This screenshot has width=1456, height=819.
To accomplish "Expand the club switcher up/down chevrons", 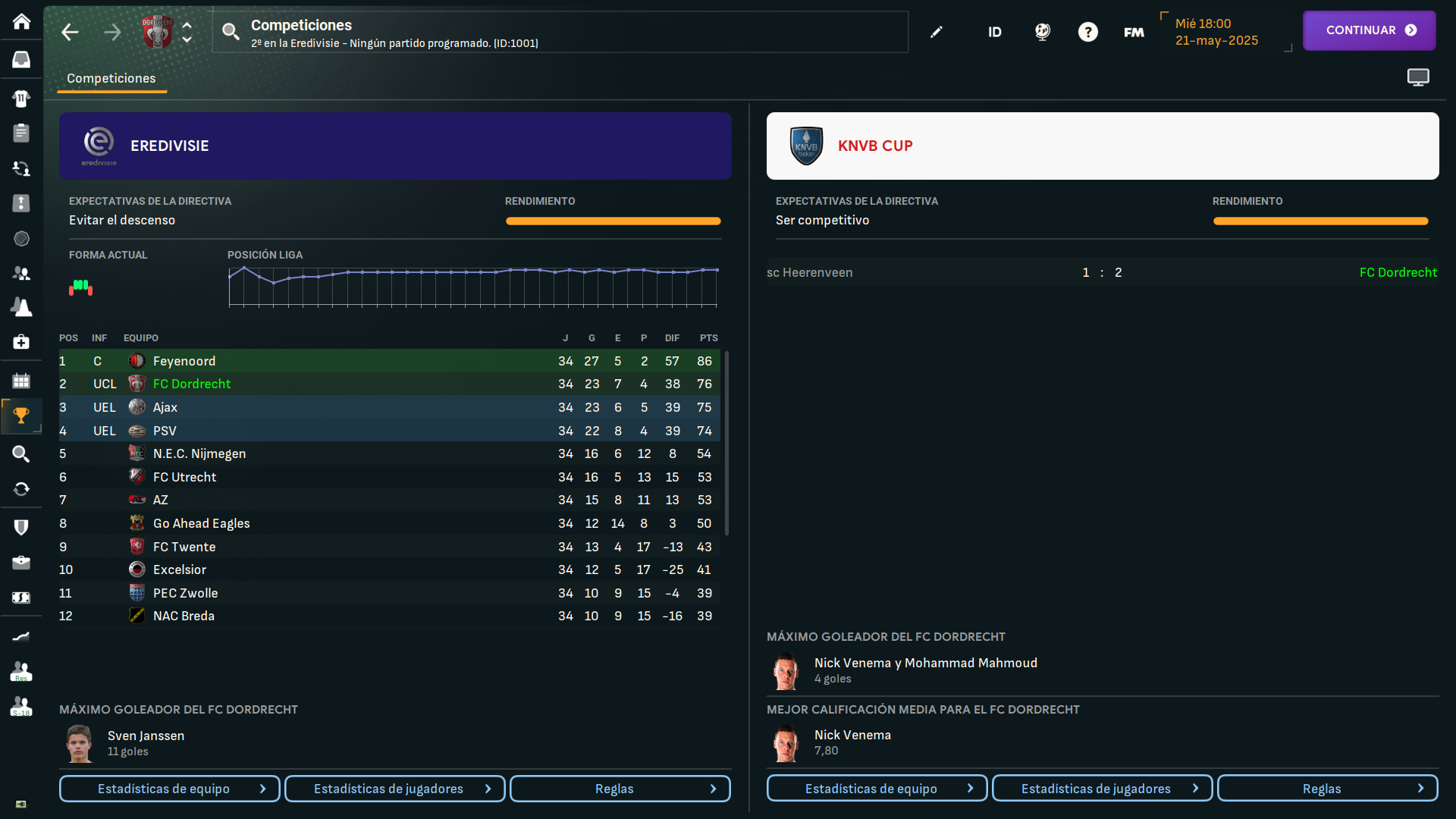I will click(x=187, y=32).
